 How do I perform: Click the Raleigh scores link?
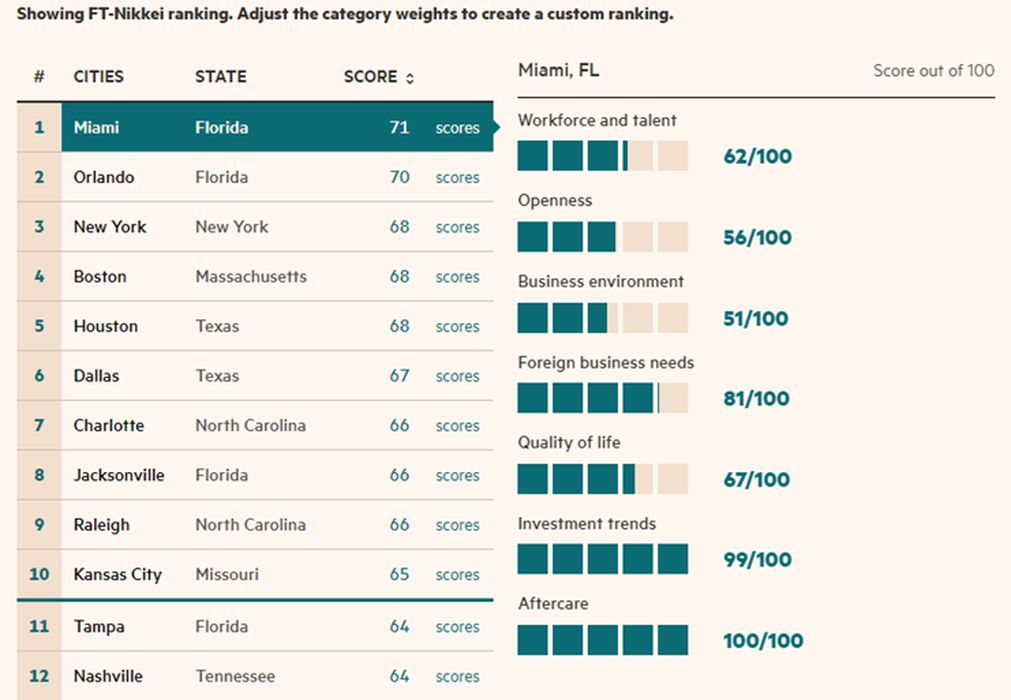pyautogui.click(x=457, y=525)
